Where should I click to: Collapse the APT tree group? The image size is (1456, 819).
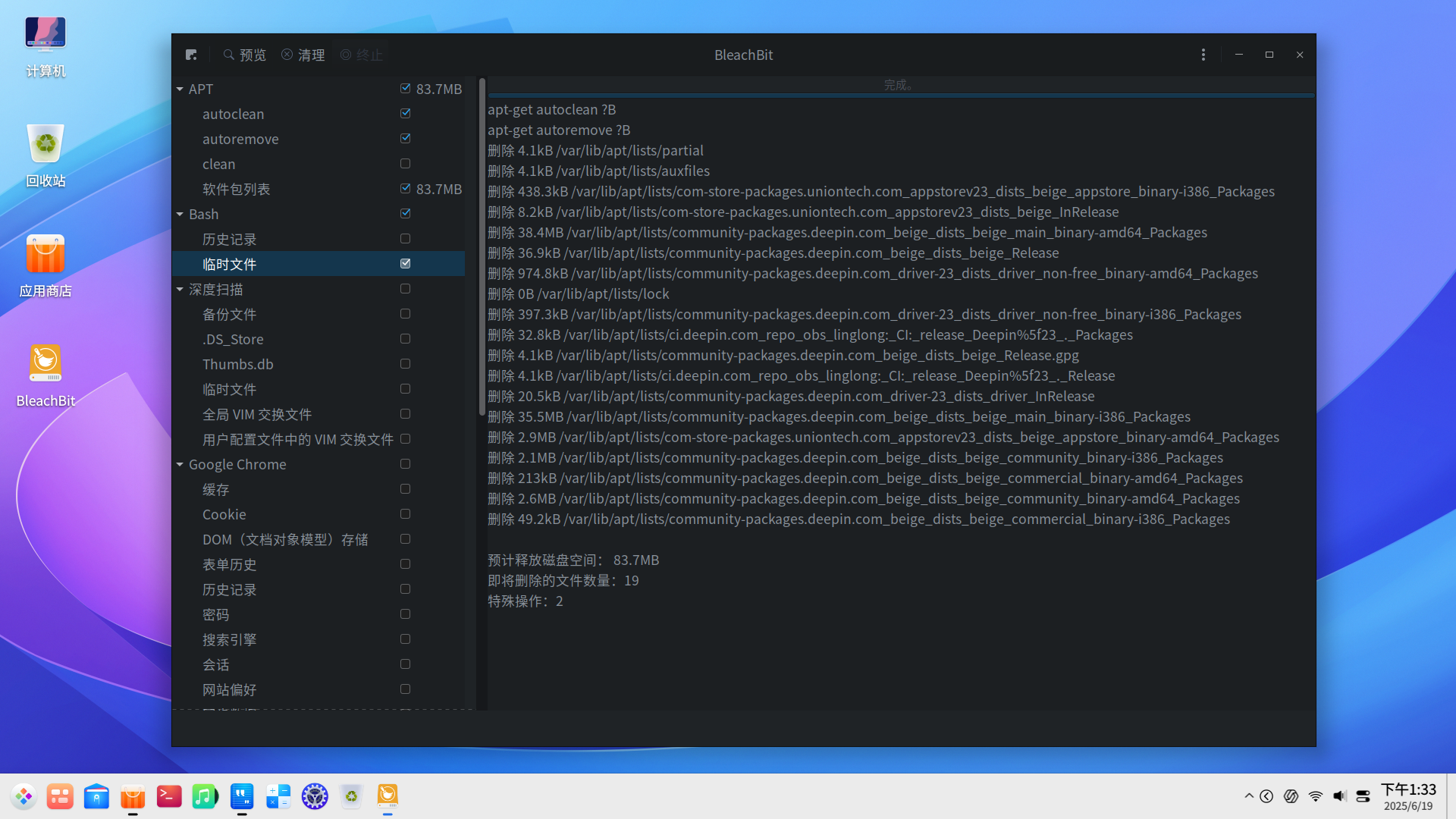180,89
